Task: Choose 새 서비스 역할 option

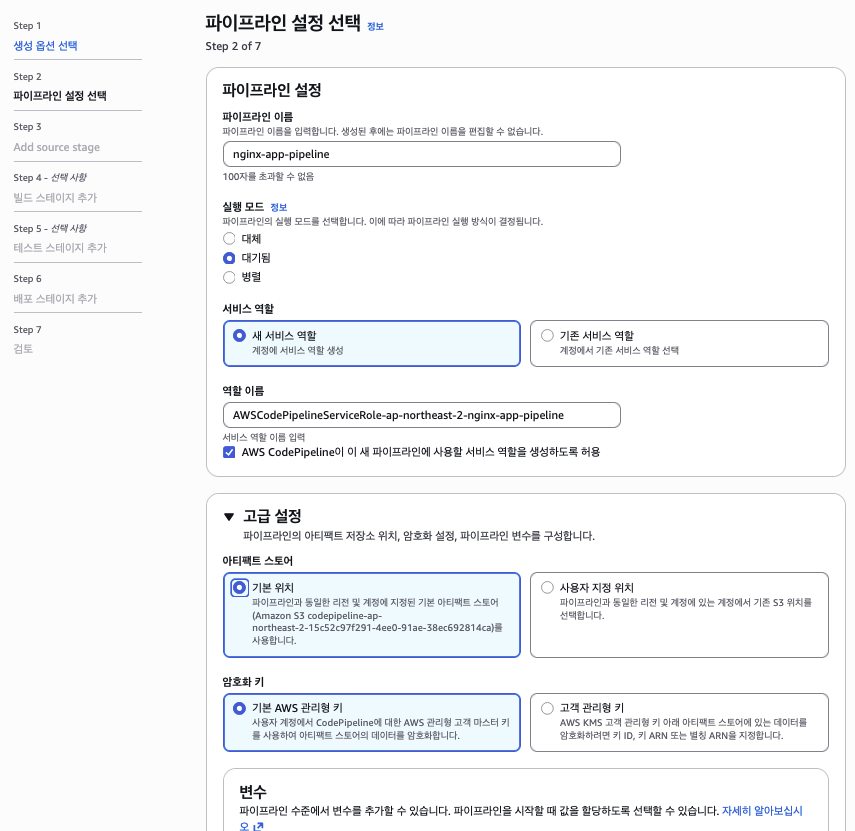Action: 239,336
